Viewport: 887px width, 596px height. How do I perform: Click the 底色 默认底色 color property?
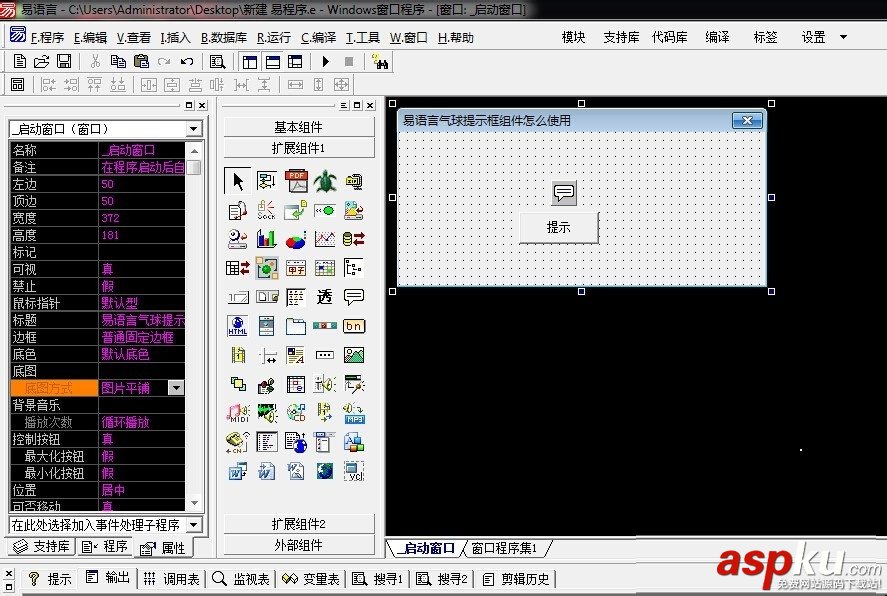coord(141,355)
